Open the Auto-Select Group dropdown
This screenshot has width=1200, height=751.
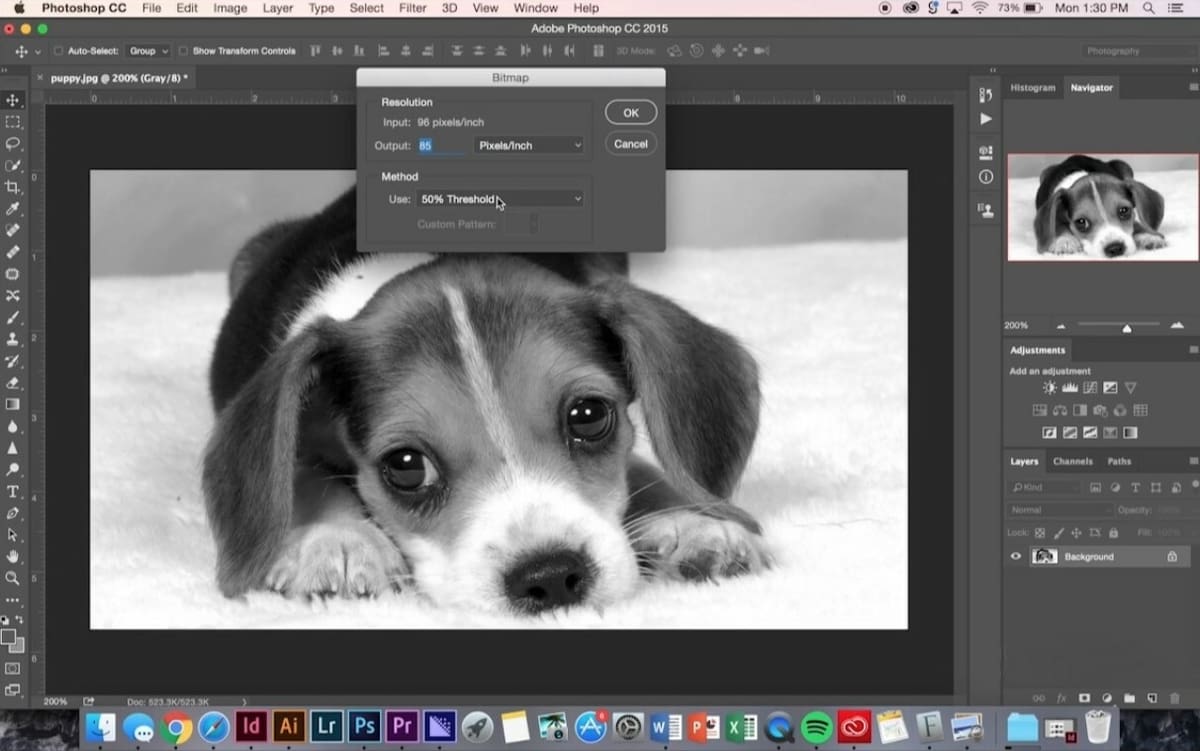[147, 51]
